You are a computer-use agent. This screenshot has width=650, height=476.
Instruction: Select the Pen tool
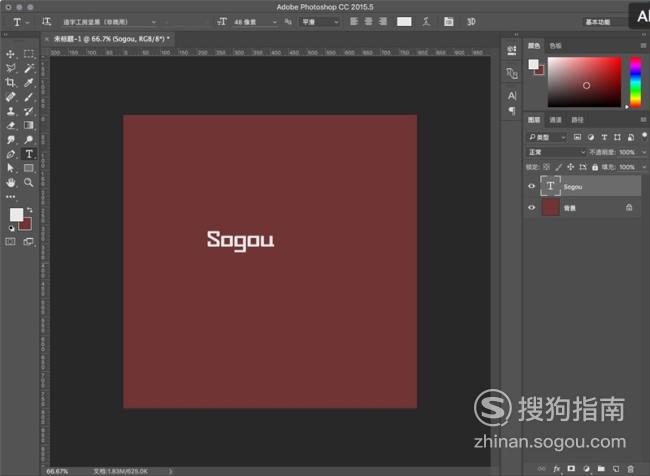point(11,154)
